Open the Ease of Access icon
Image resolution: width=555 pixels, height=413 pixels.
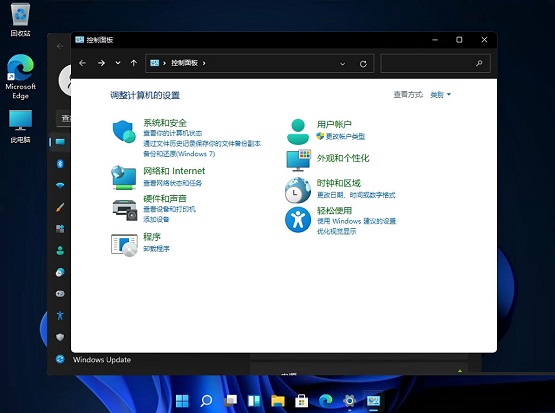coord(298,220)
